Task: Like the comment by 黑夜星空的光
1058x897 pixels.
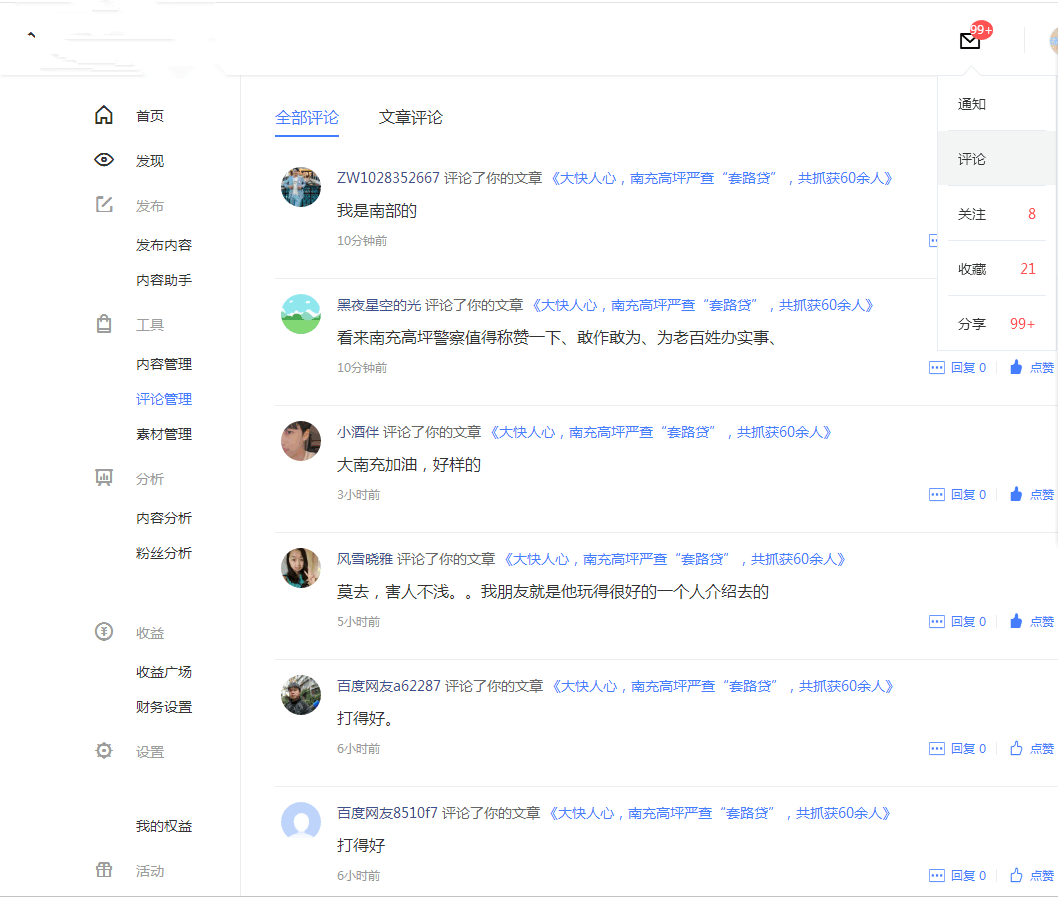Action: pyautogui.click(x=1031, y=368)
